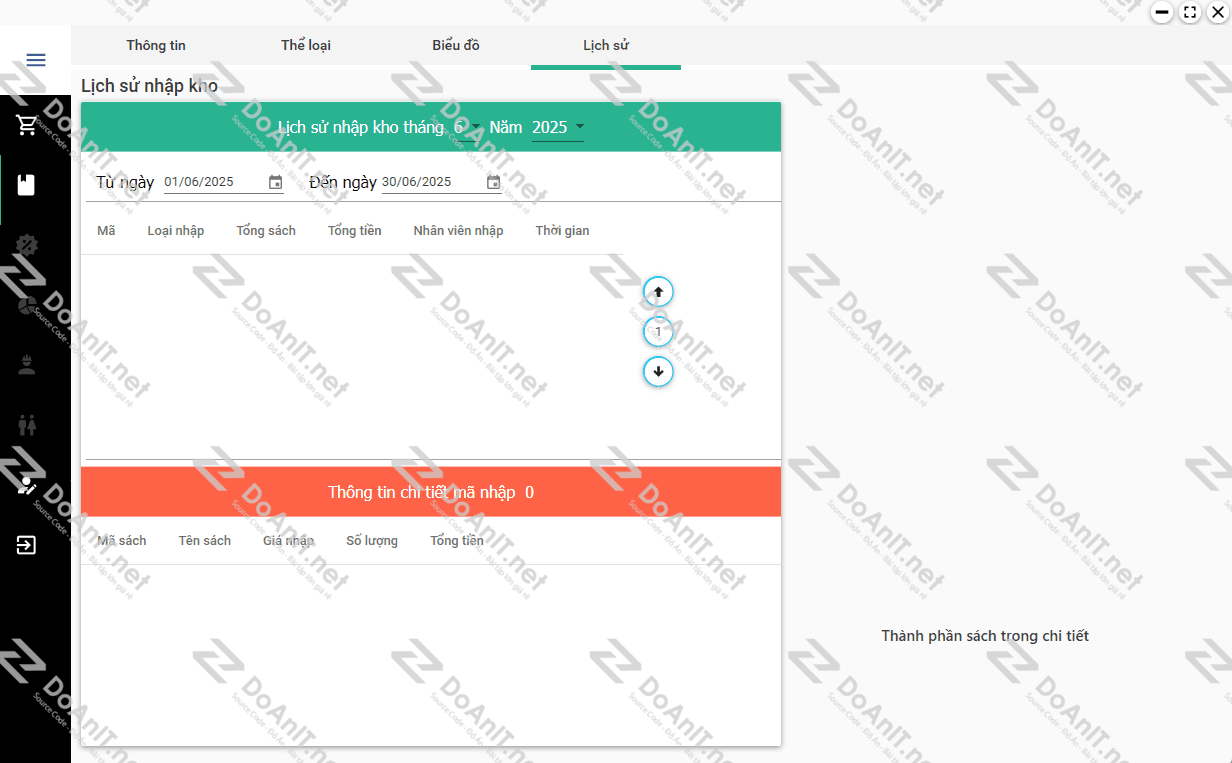Select the book icon in sidebar

(27, 185)
